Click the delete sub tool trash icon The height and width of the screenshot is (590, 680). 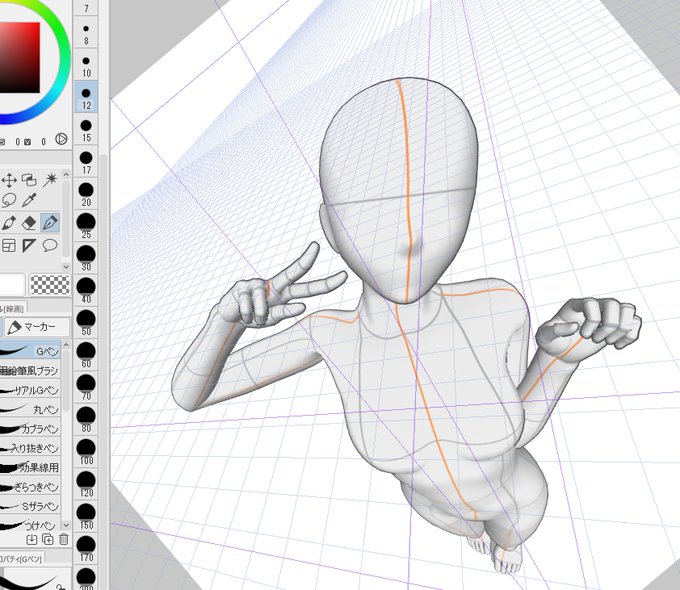[x=64, y=539]
